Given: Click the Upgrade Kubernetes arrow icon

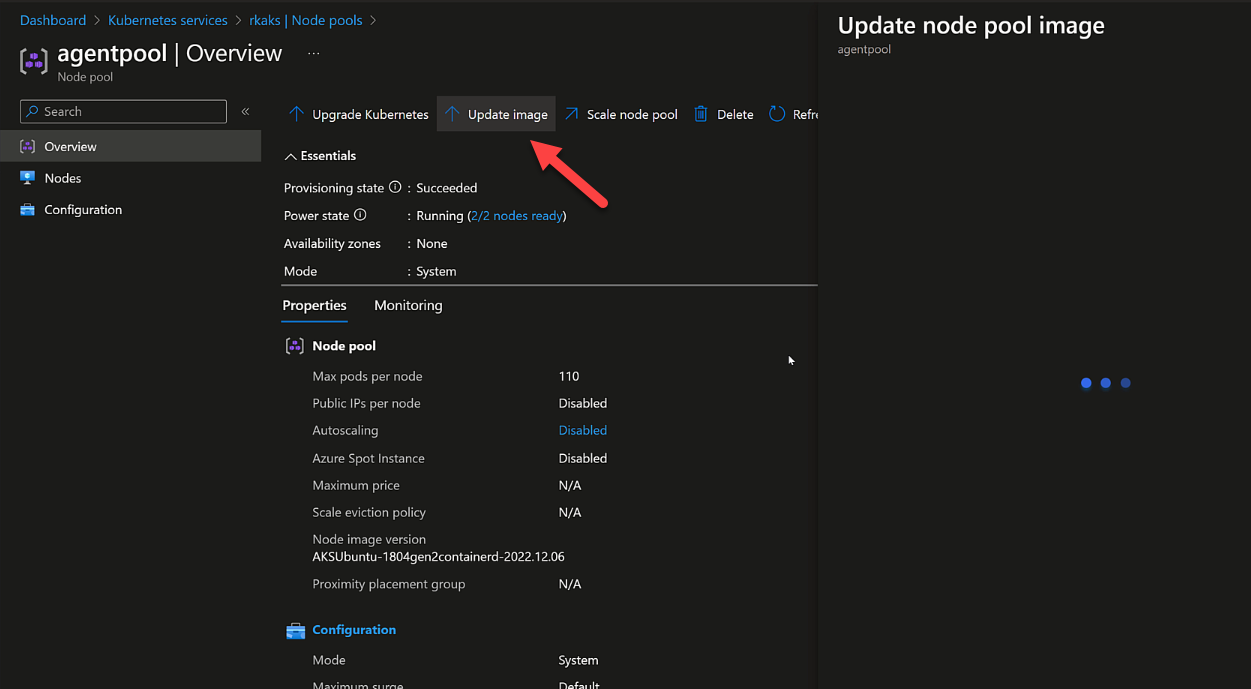Looking at the screenshot, I should tap(296, 114).
